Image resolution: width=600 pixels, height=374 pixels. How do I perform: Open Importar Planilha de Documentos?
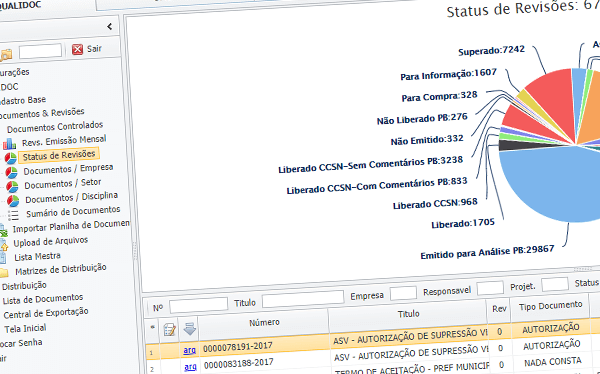pos(71,226)
